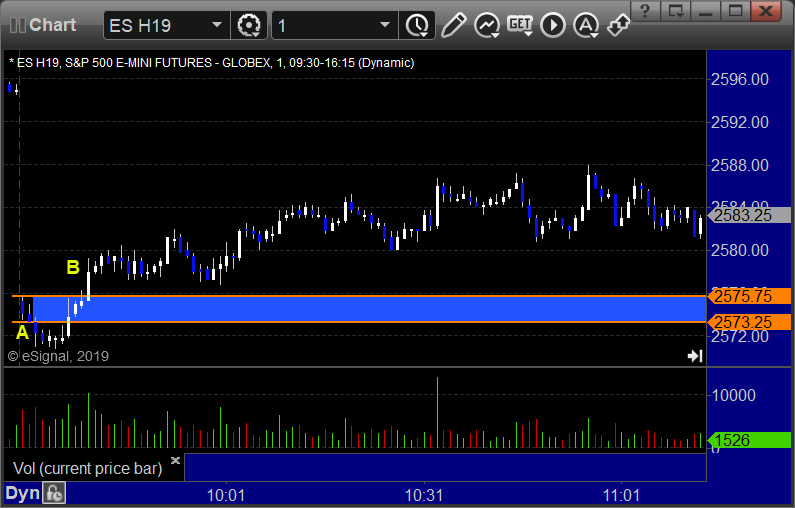
Task: Select the drawing tools pencil icon
Action: (x=453, y=25)
